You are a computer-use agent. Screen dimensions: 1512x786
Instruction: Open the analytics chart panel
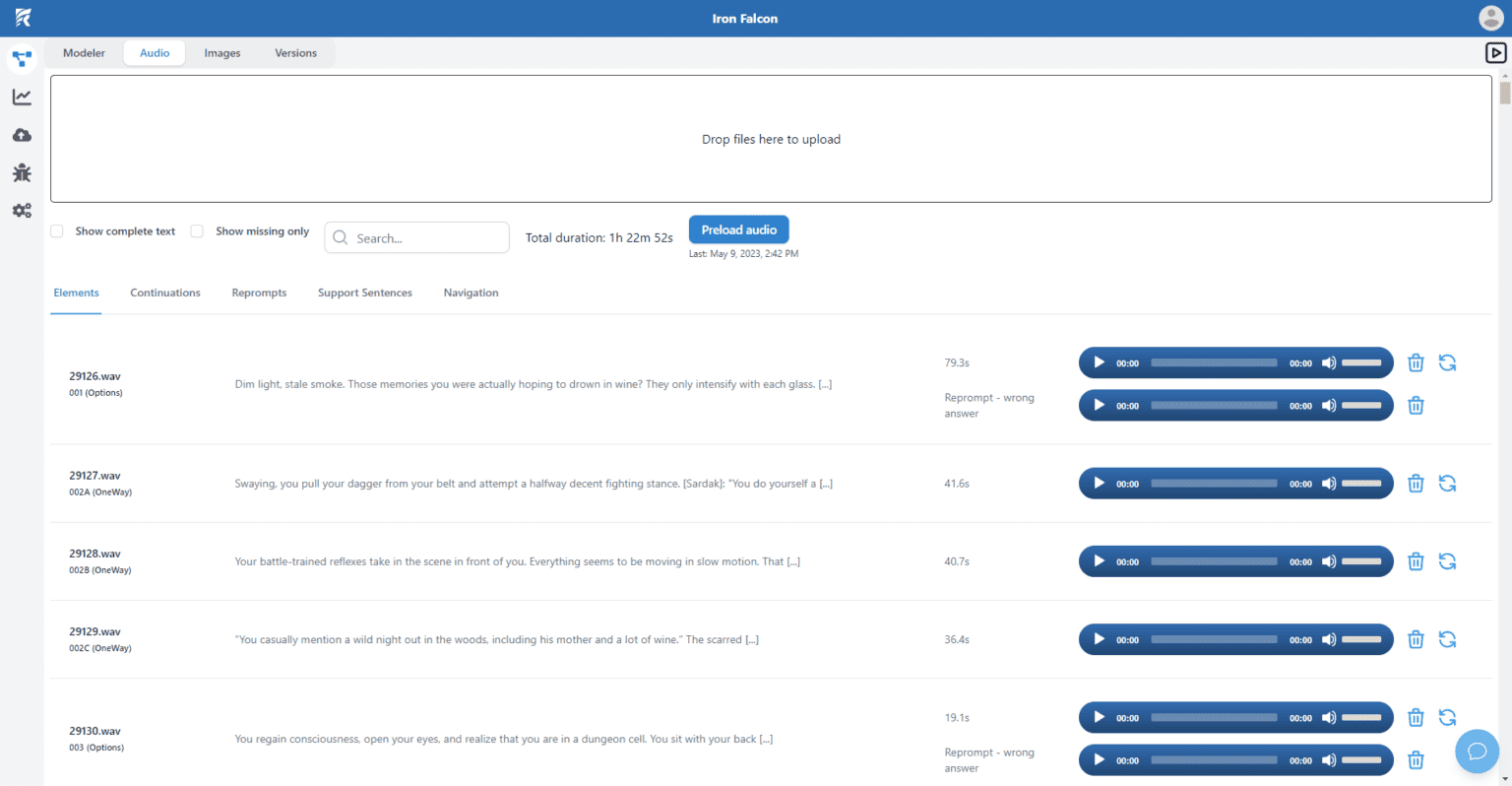pyautogui.click(x=22, y=97)
